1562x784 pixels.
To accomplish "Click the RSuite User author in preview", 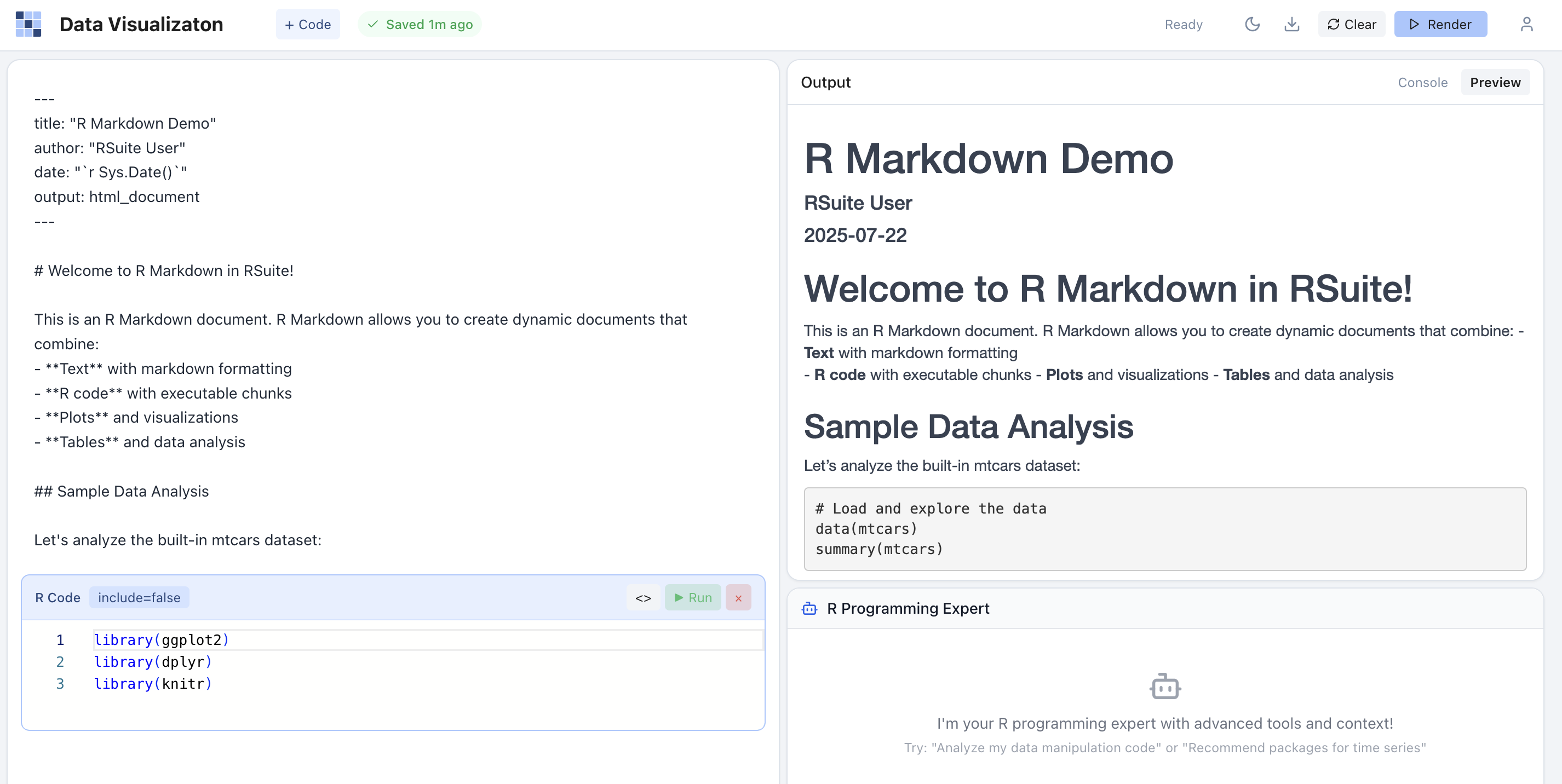I will 858,203.
